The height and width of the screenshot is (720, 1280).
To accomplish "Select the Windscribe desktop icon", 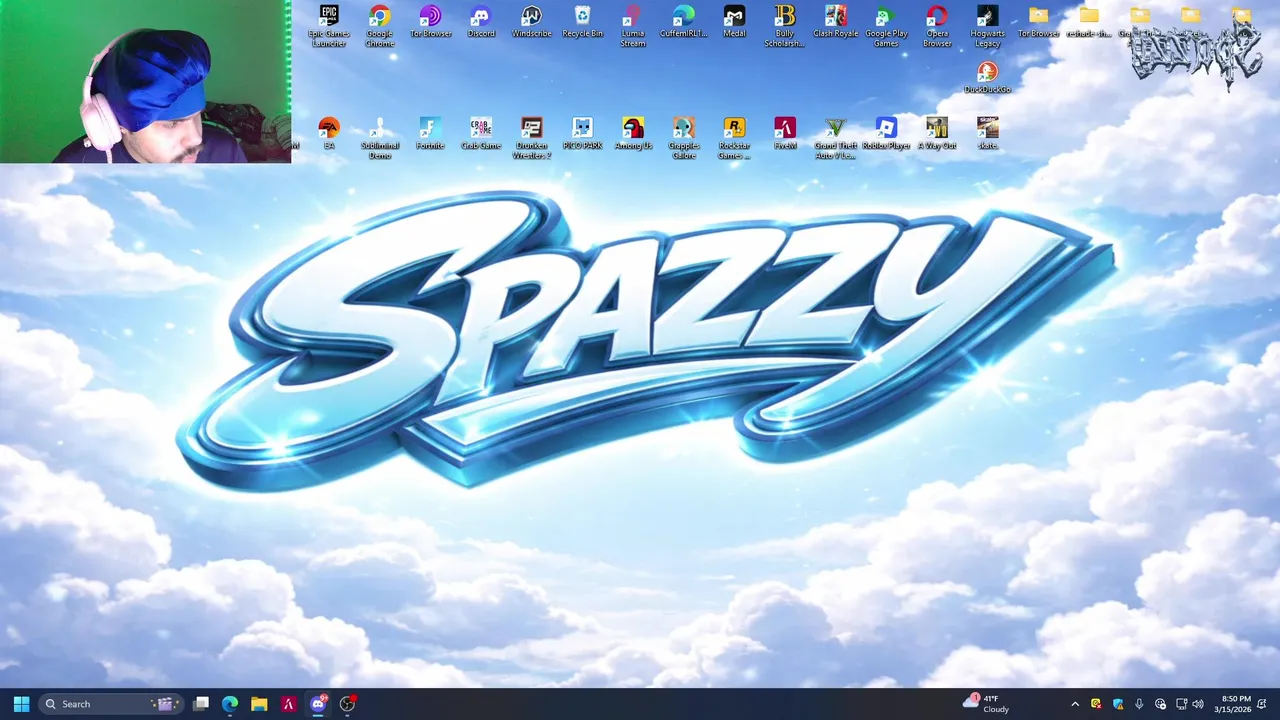I will coord(531,22).
